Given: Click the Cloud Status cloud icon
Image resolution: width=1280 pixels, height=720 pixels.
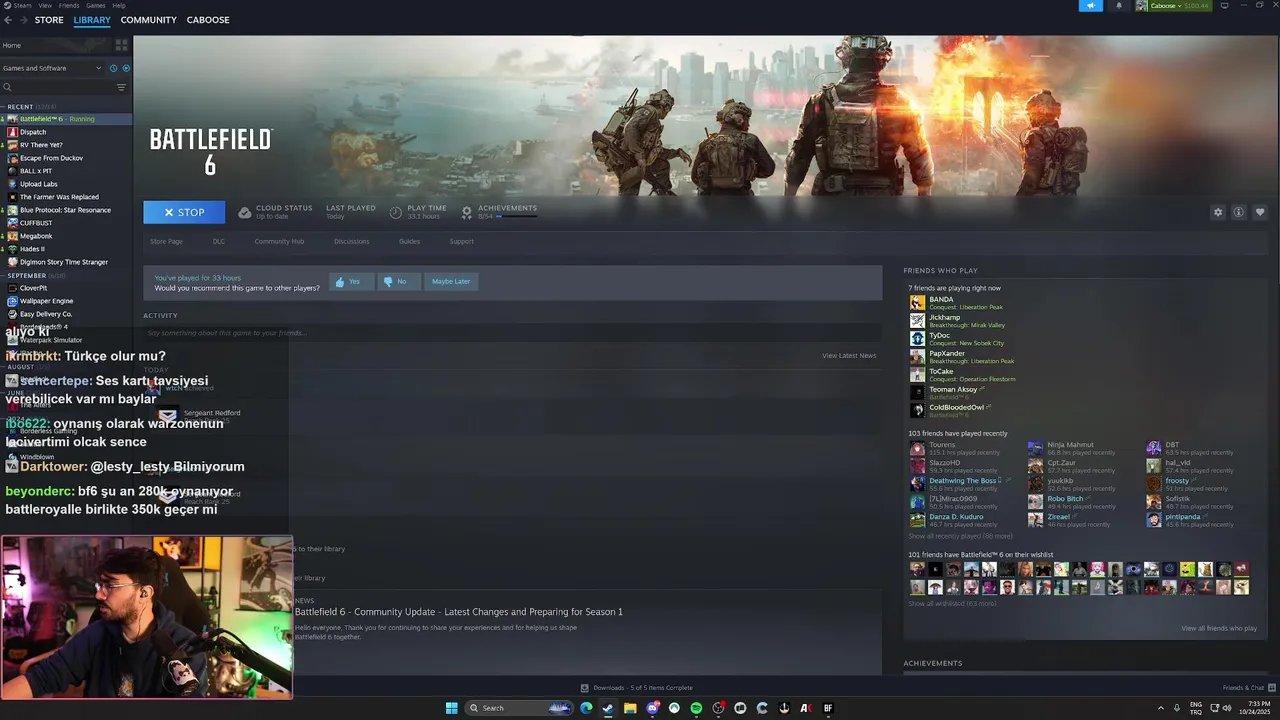Looking at the screenshot, I should 245,212.
